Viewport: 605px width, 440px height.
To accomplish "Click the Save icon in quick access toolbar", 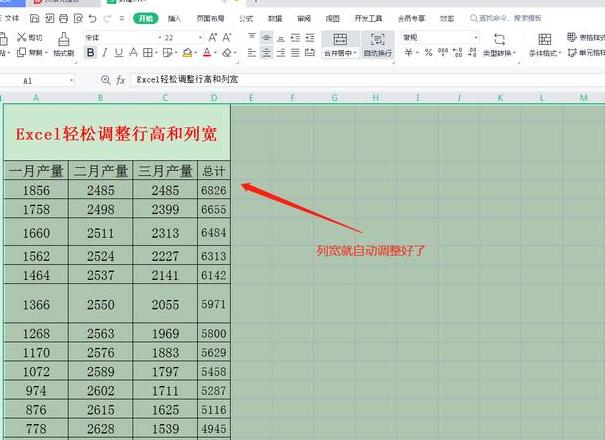I will click(x=34, y=18).
